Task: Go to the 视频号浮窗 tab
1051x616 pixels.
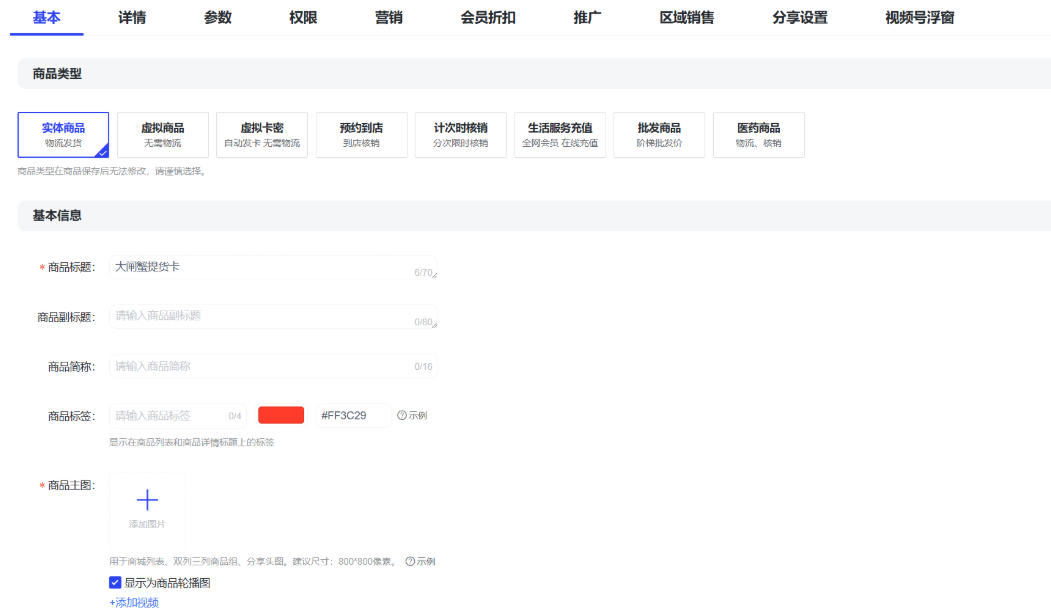Action: pos(919,17)
